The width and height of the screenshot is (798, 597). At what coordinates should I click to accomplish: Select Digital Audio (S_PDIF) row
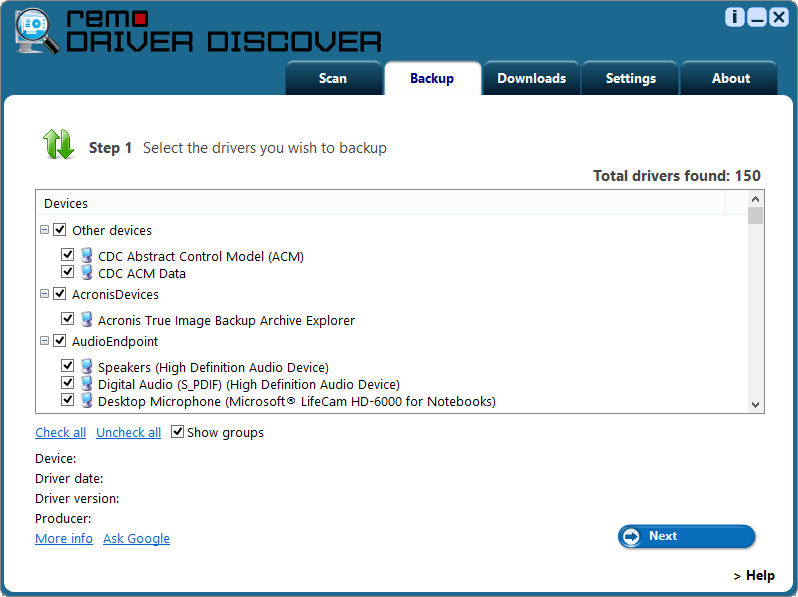pyautogui.click(x=249, y=385)
